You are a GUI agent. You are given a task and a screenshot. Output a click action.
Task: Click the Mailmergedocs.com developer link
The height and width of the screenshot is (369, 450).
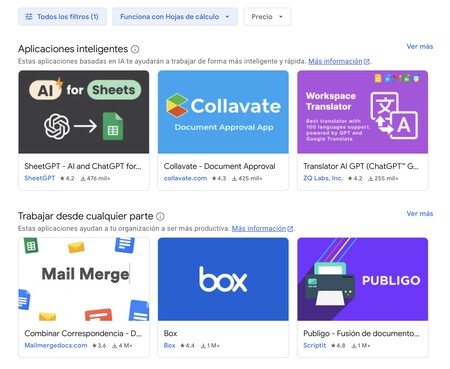pos(56,345)
